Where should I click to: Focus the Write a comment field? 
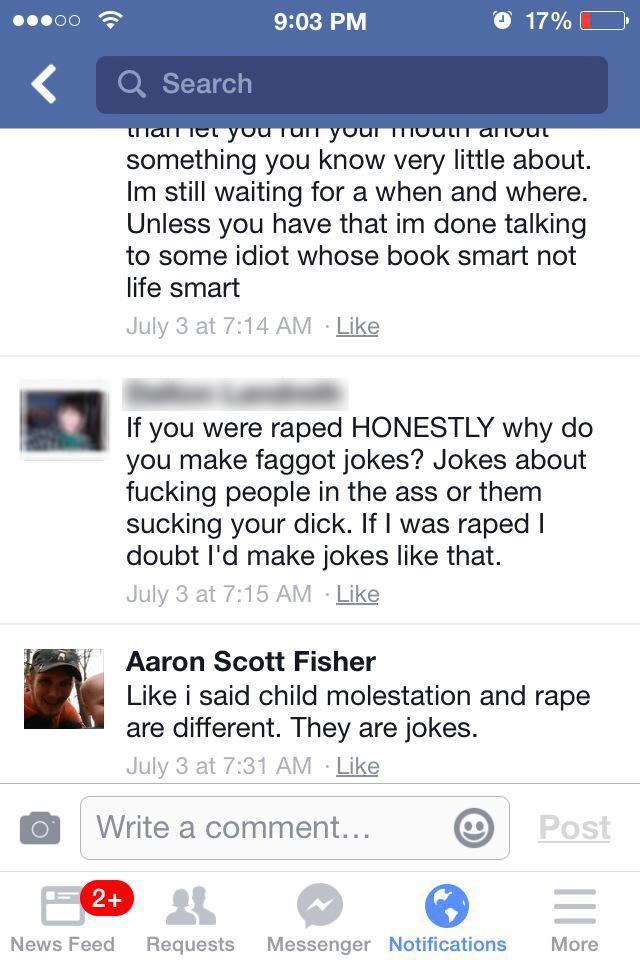[x=295, y=828]
